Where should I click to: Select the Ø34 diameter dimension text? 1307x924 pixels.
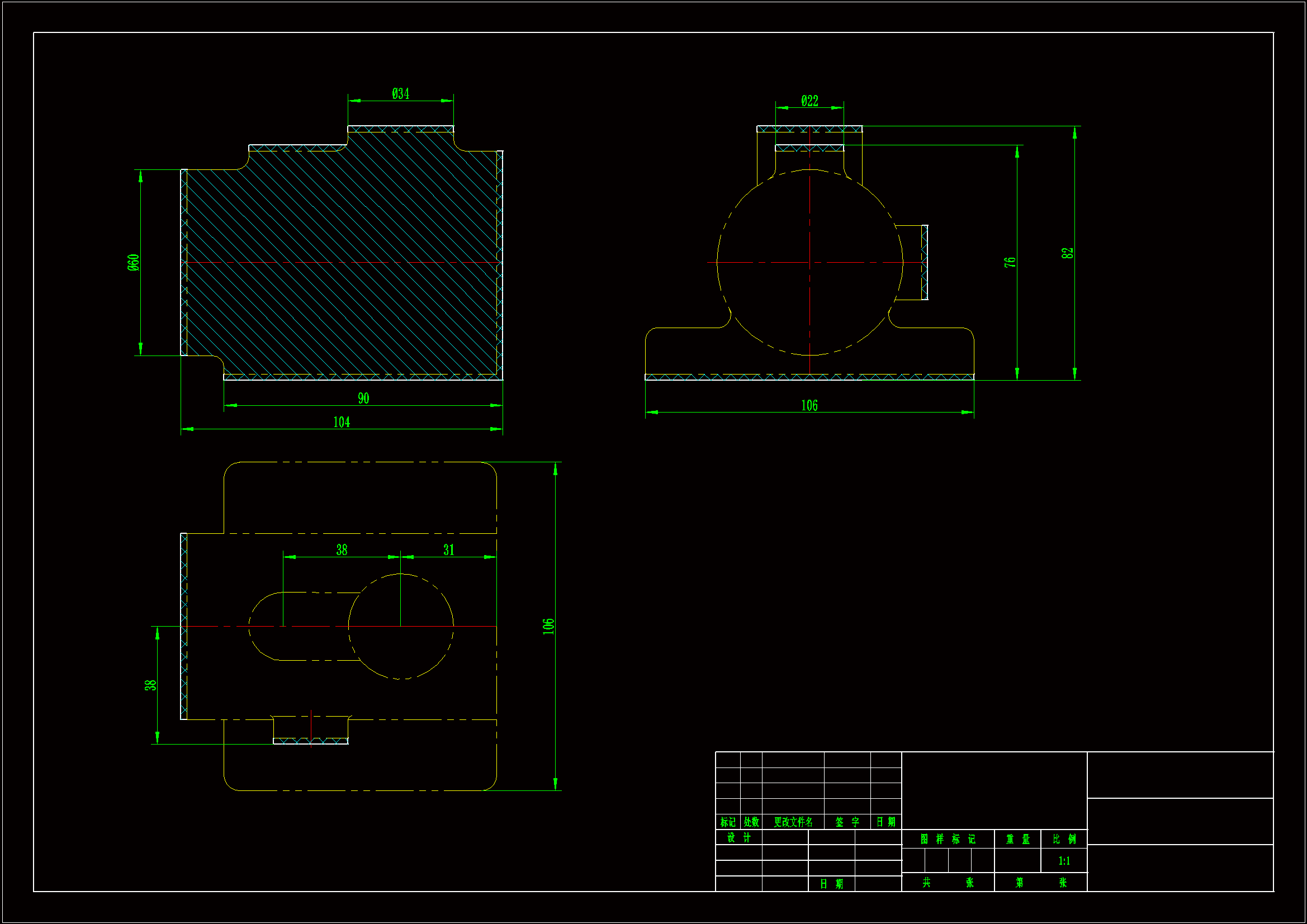pyautogui.click(x=400, y=93)
